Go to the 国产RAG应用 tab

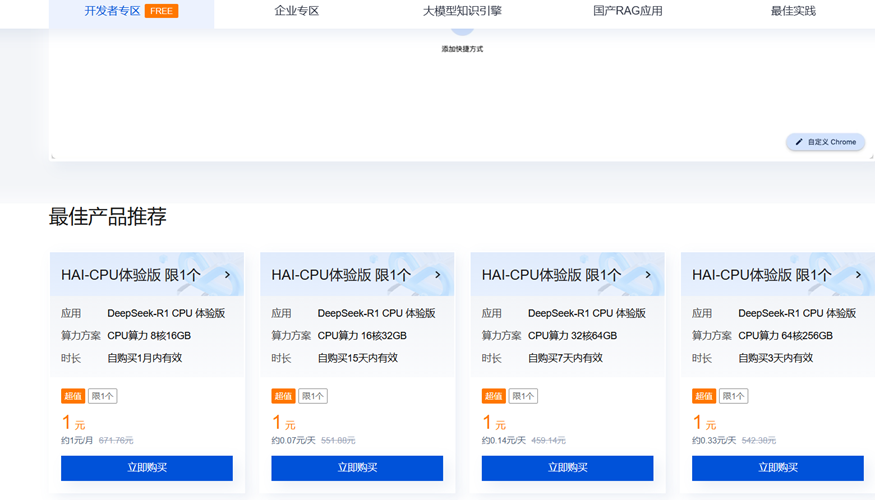click(x=627, y=11)
